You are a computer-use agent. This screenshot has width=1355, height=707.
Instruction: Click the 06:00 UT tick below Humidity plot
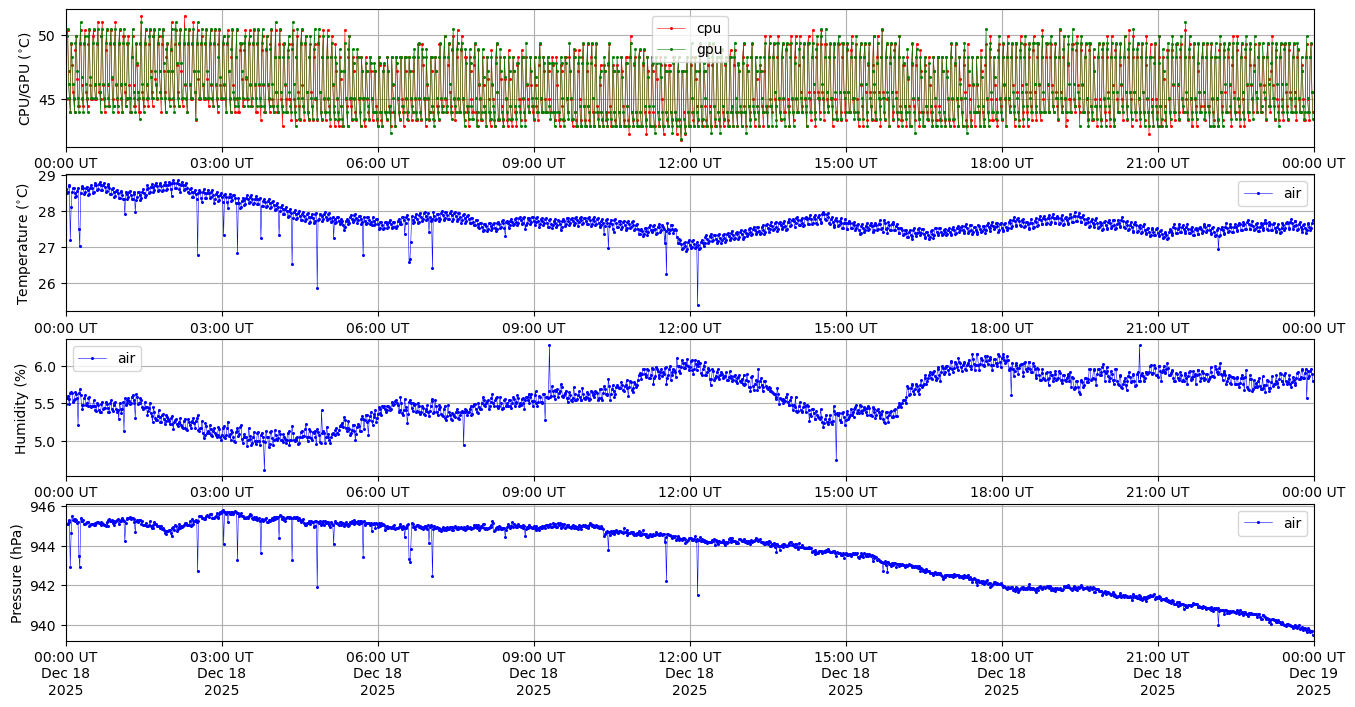click(377, 491)
